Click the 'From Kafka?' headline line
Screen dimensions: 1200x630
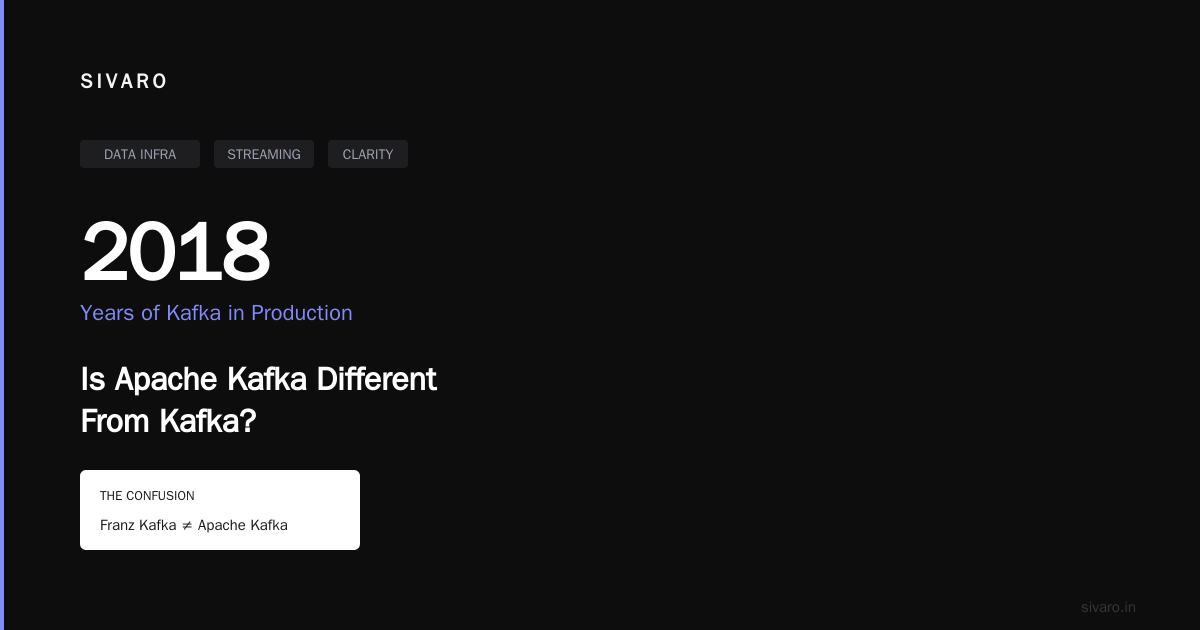(168, 421)
